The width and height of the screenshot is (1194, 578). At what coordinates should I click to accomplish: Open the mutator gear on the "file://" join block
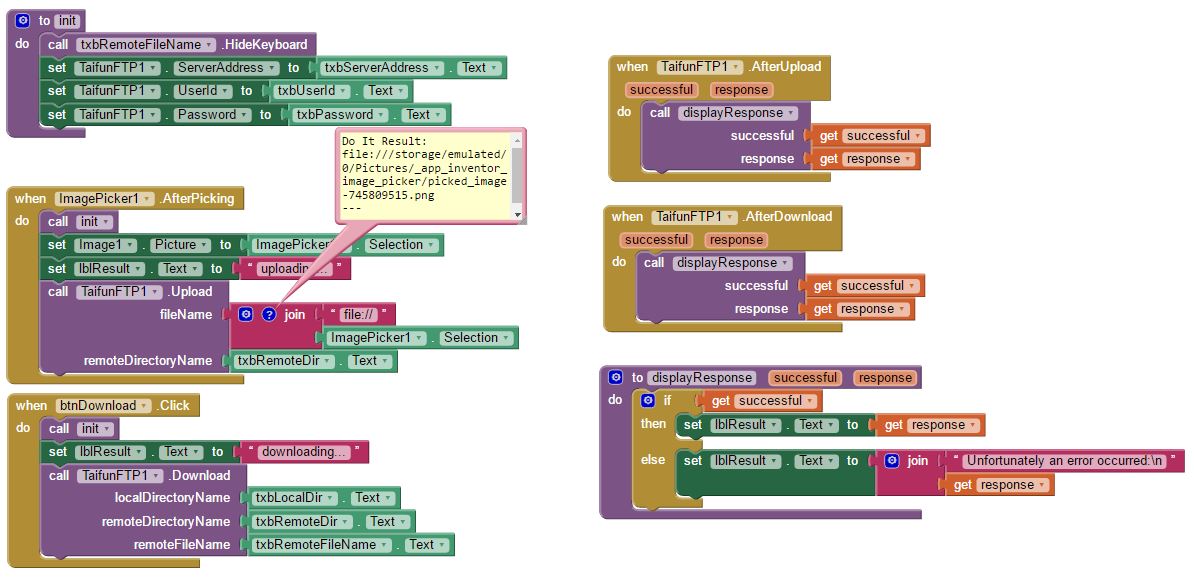pyautogui.click(x=246, y=314)
